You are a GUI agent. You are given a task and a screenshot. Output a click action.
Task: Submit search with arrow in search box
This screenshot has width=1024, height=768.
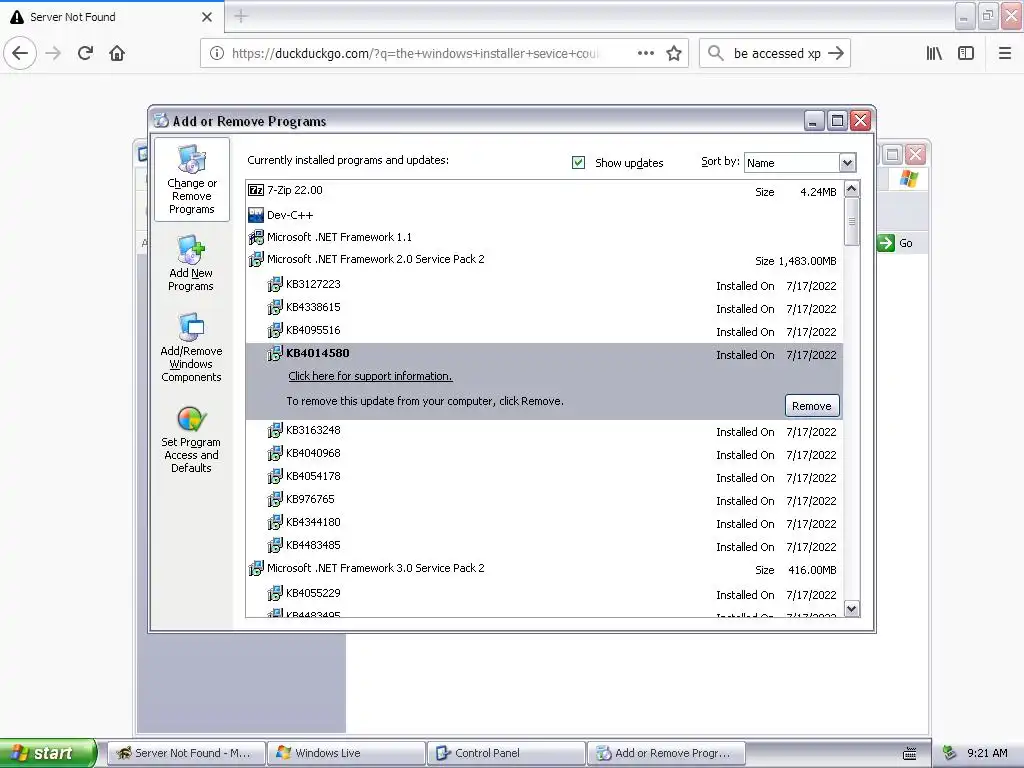coord(836,53)
